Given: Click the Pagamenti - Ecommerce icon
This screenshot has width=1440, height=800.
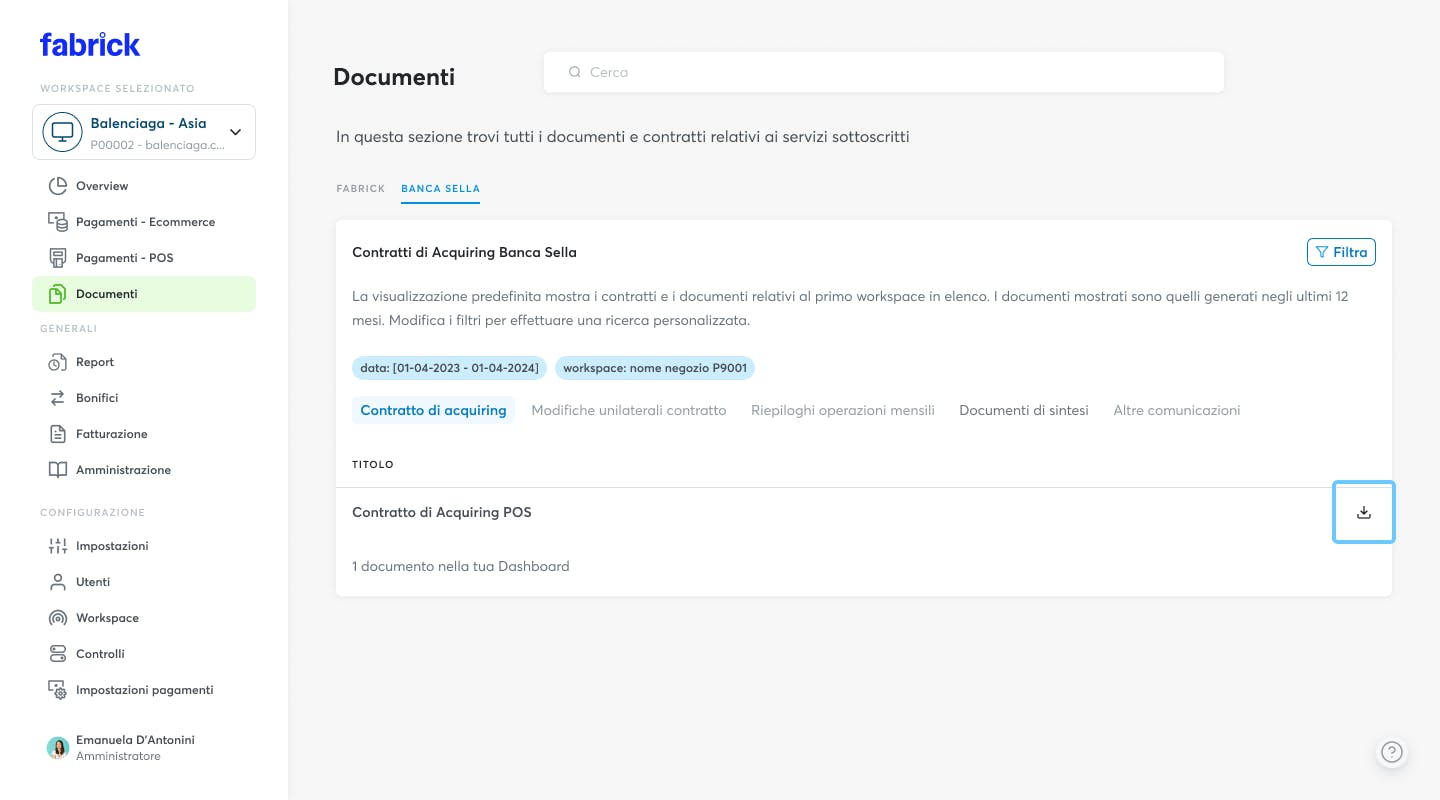Looking at the screenshot, I should 58,222.
